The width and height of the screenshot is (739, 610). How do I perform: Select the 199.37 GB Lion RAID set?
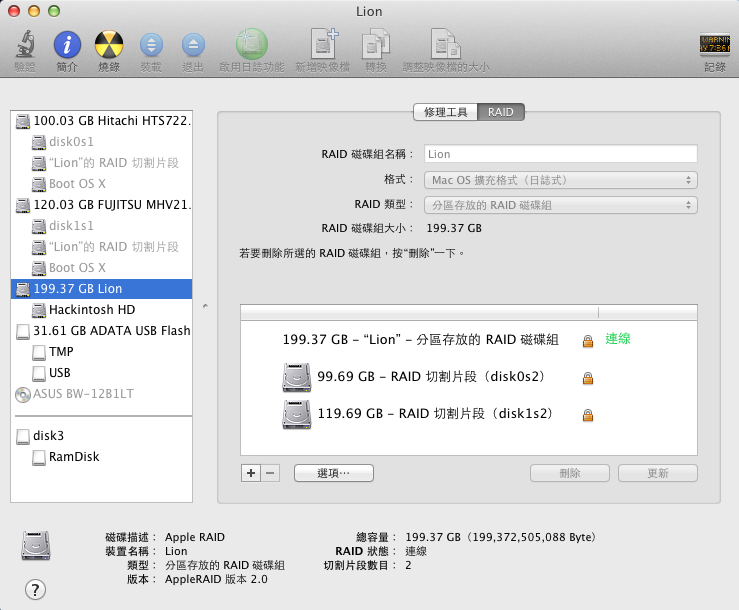(x=101, y=289)
